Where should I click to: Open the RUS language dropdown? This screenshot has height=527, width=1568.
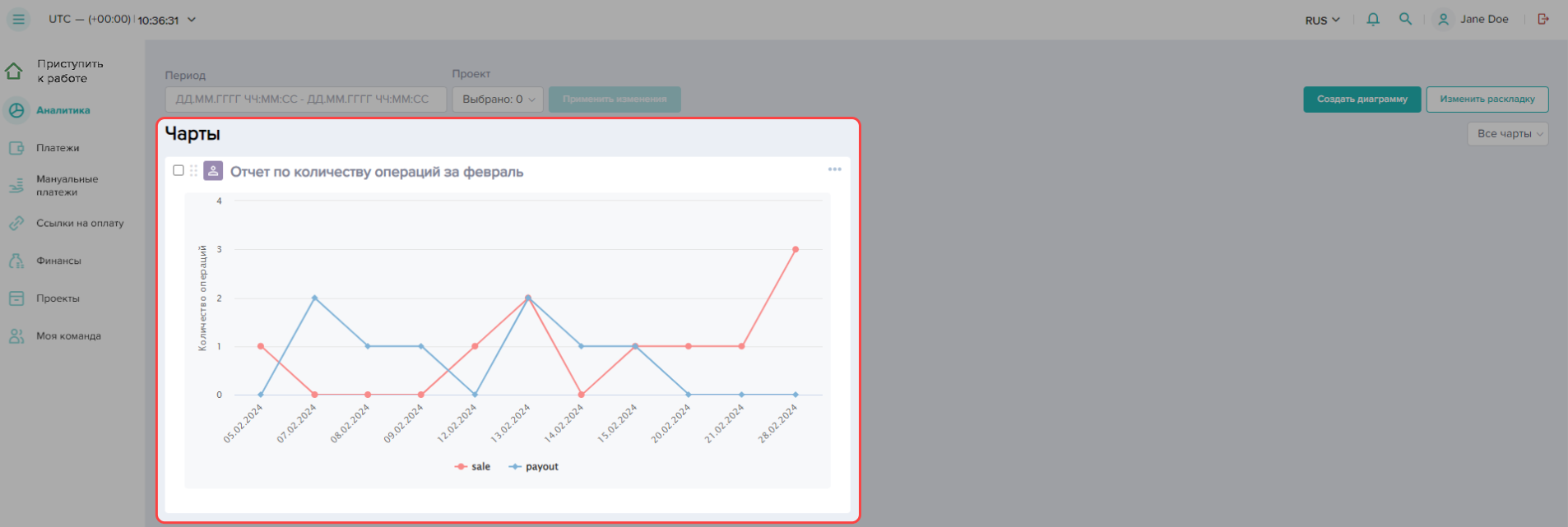click(x=1322, y=20)
